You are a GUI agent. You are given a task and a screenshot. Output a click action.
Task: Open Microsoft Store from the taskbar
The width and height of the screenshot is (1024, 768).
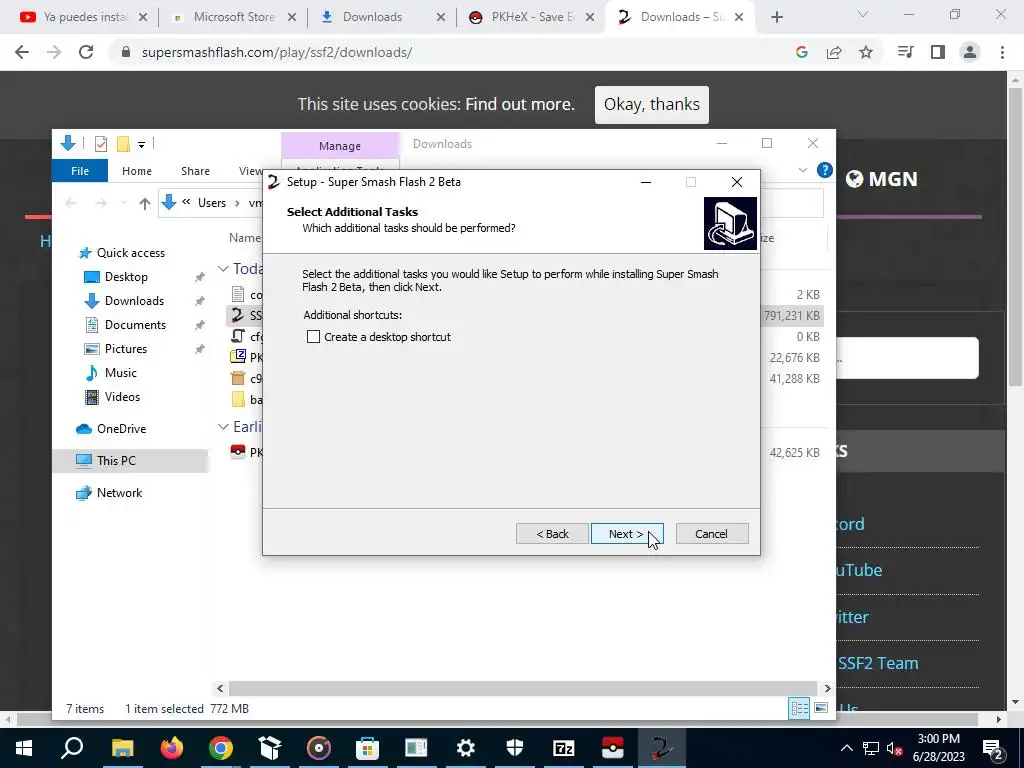tap(368, 748)
